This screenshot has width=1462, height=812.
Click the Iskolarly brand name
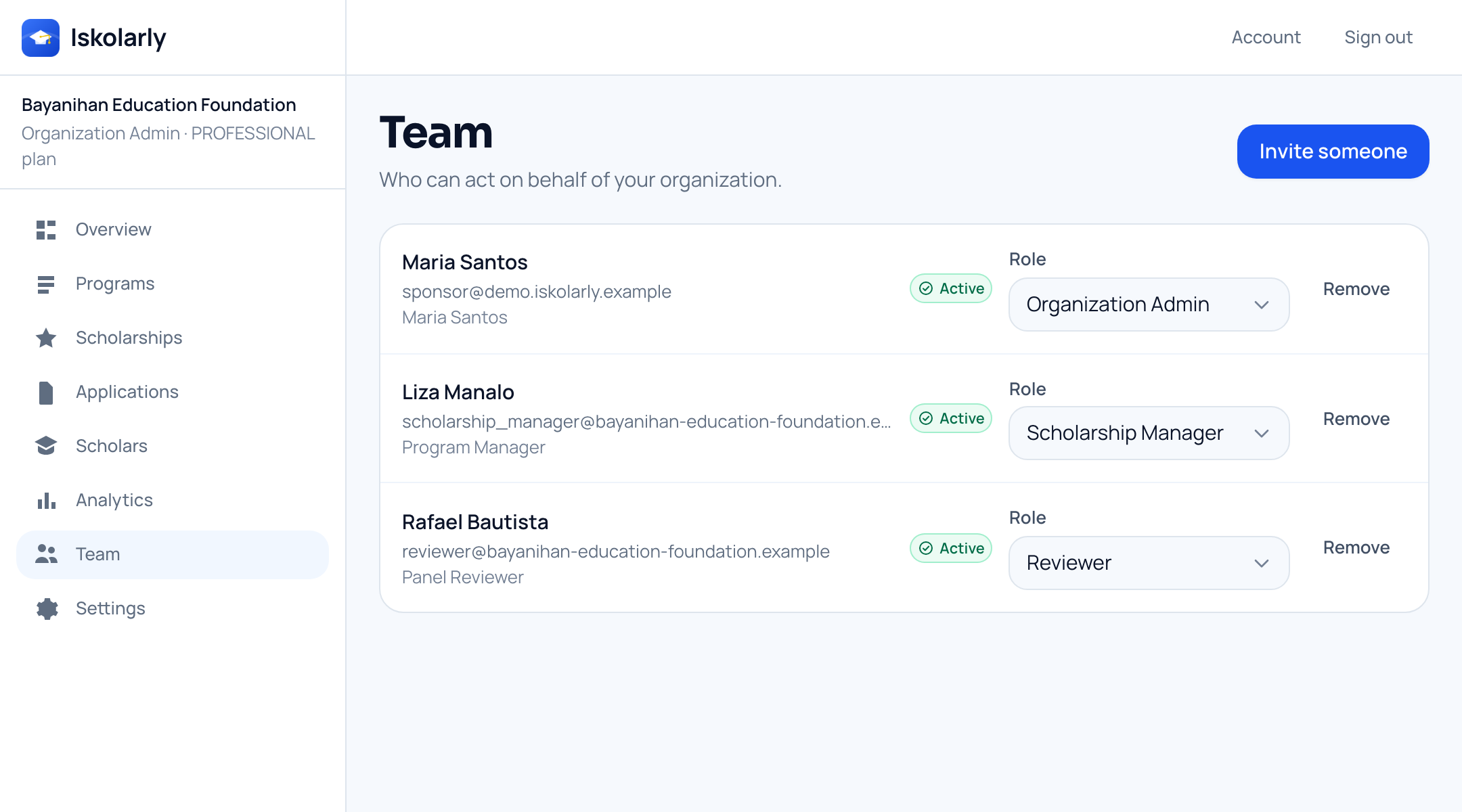[118, 38]
